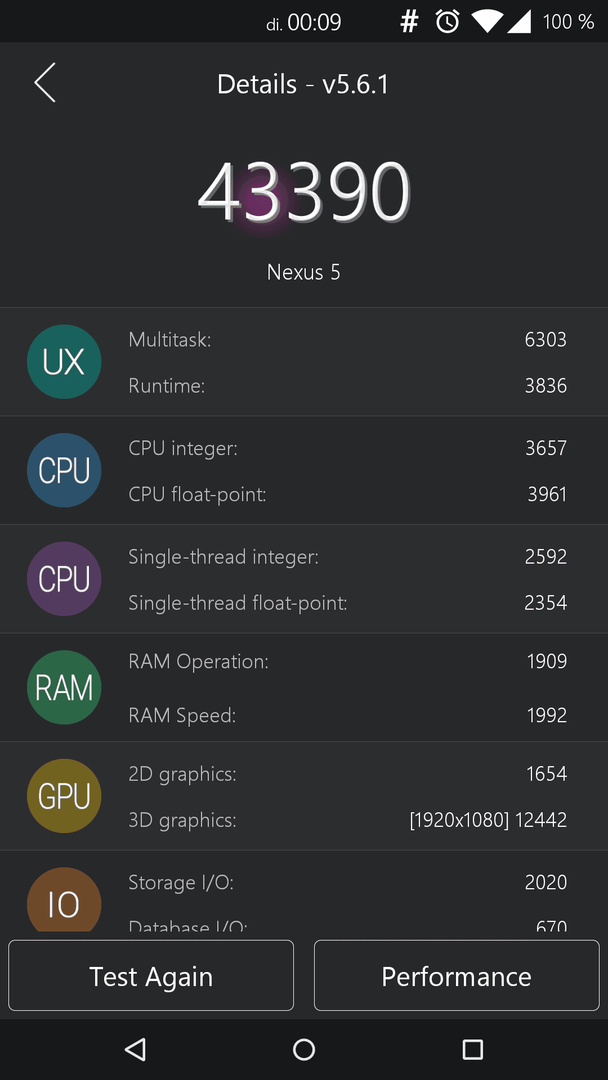Tap the Android home circle button
This screenshot has width=608, height=1080.
click(304, 1049)
